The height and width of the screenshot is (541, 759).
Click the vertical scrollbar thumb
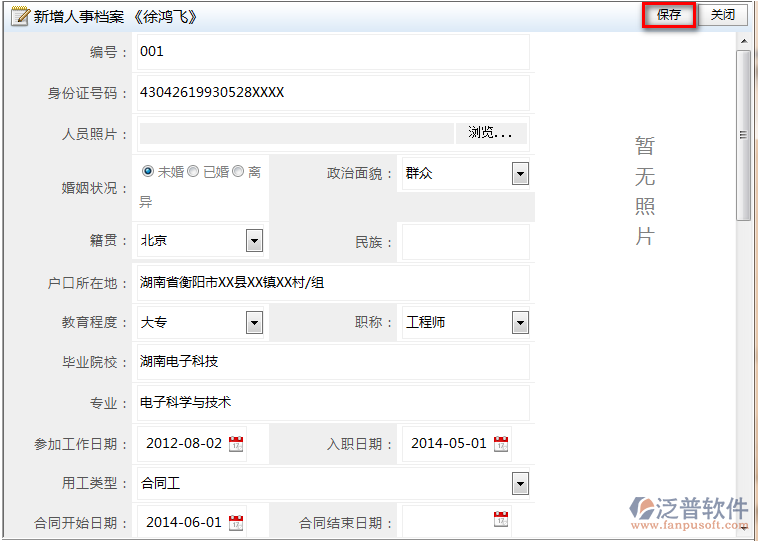pyautogui.click(x=743, y=135)
